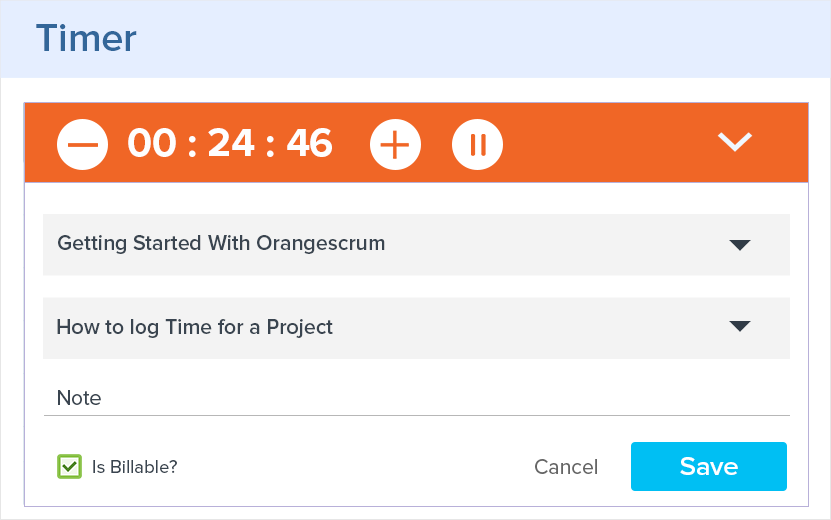
Task: Click empty orange bar area right of pause
Action: click(610, 144)
